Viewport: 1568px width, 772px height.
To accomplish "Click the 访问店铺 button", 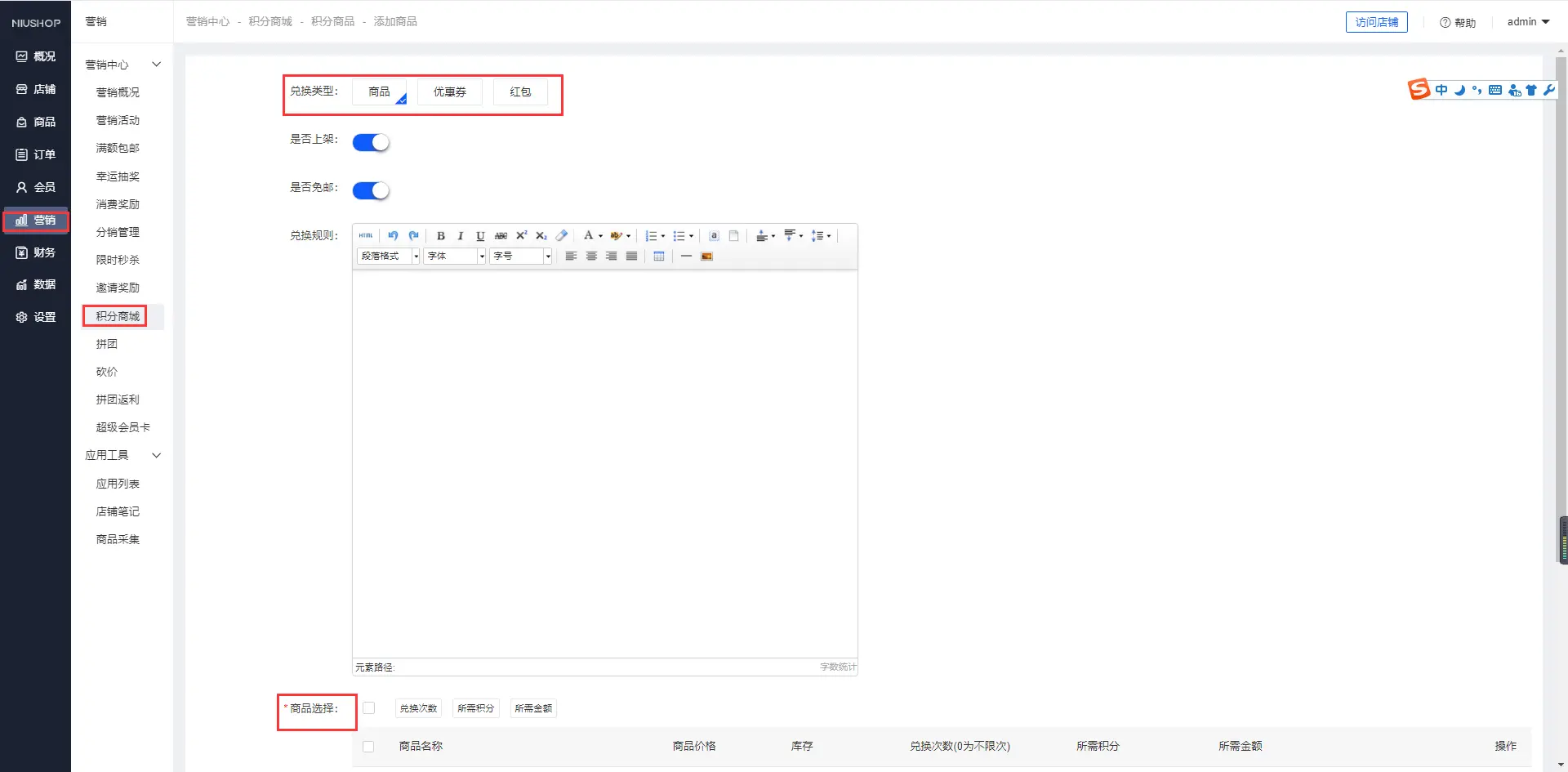I will coord(1376,22).
